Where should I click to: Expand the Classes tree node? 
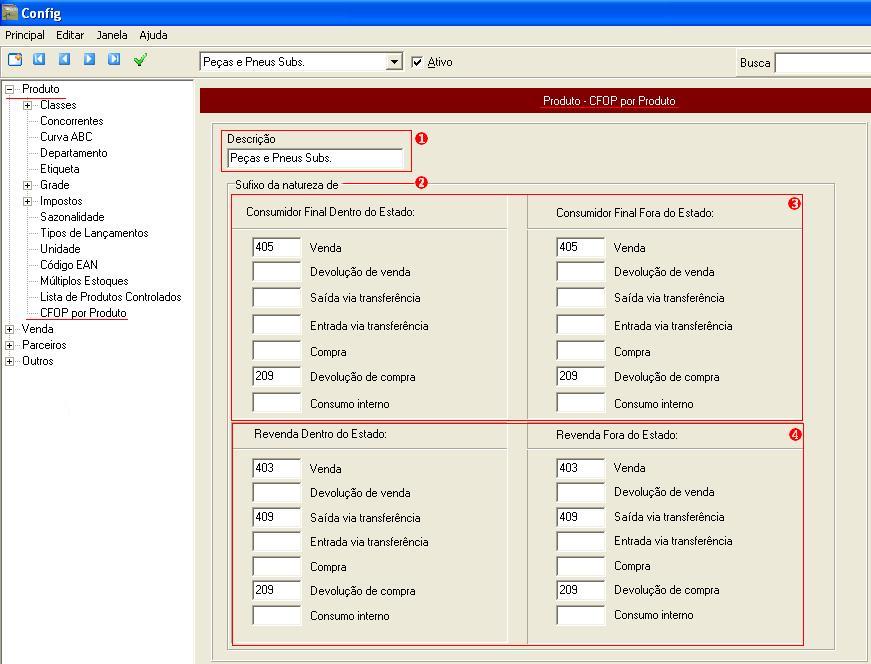28,105
